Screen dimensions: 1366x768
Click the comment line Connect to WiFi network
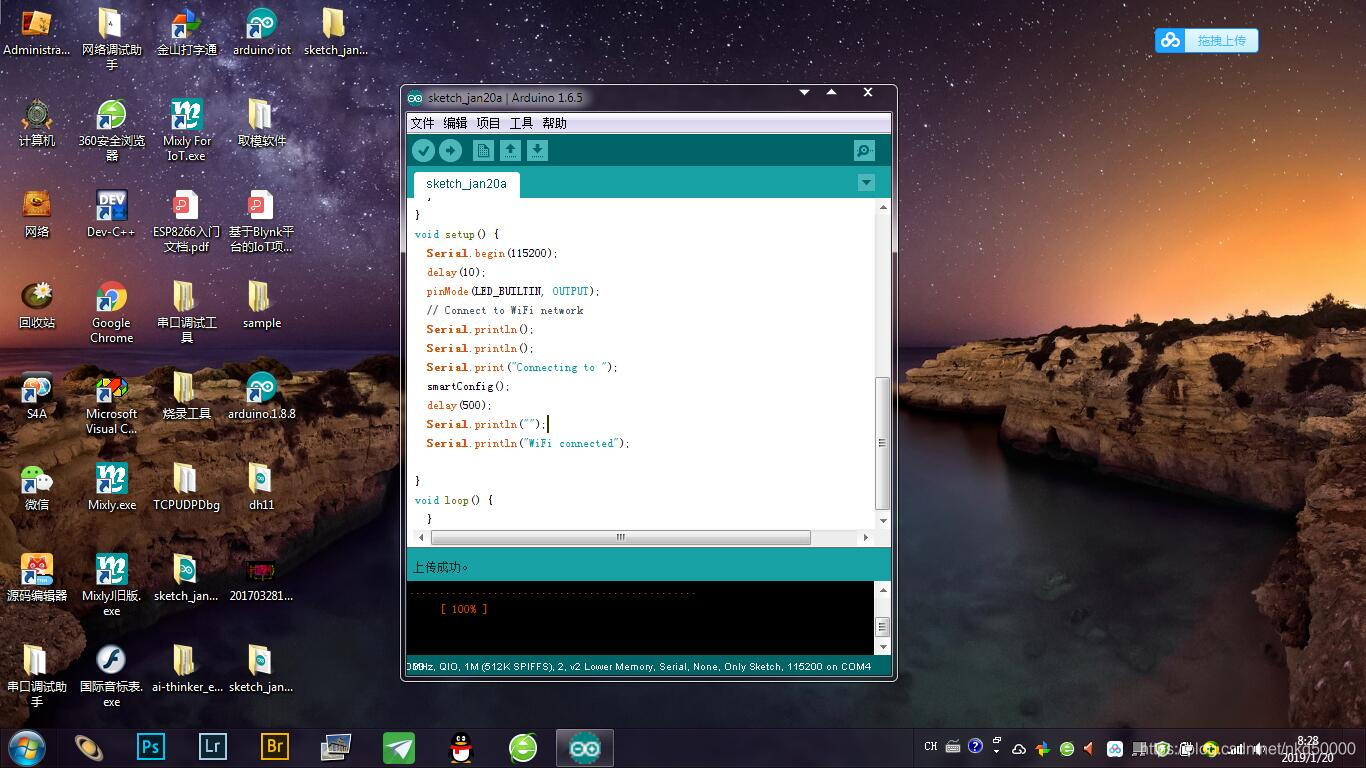505,310
